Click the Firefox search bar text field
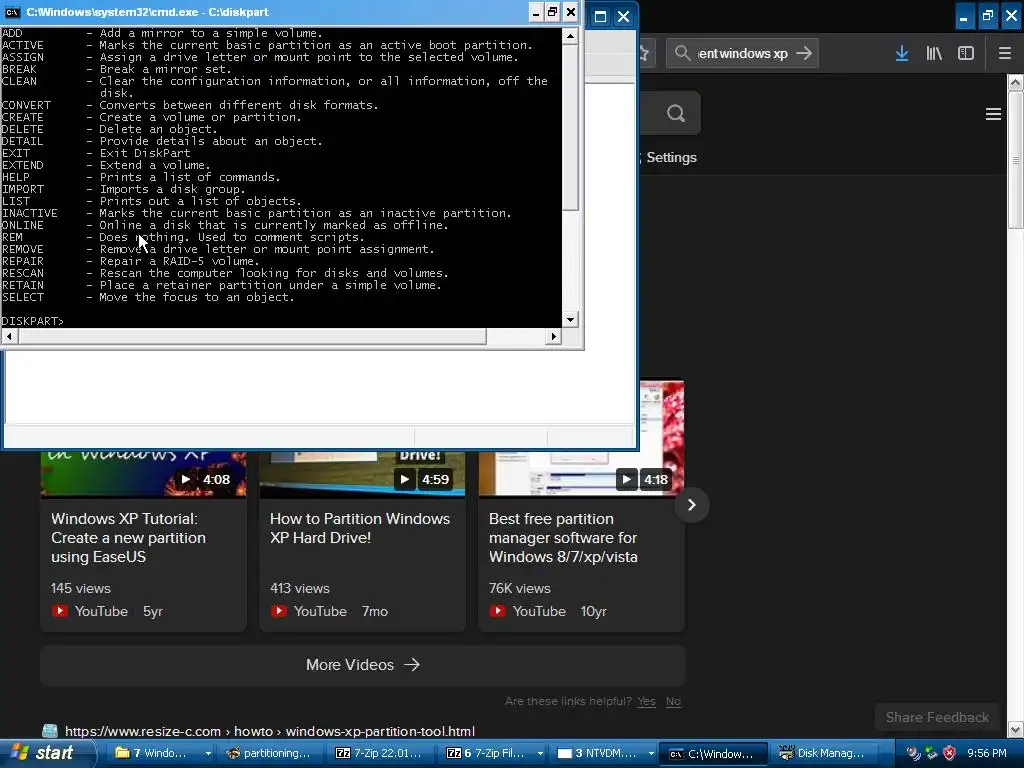 click(743, 54)
